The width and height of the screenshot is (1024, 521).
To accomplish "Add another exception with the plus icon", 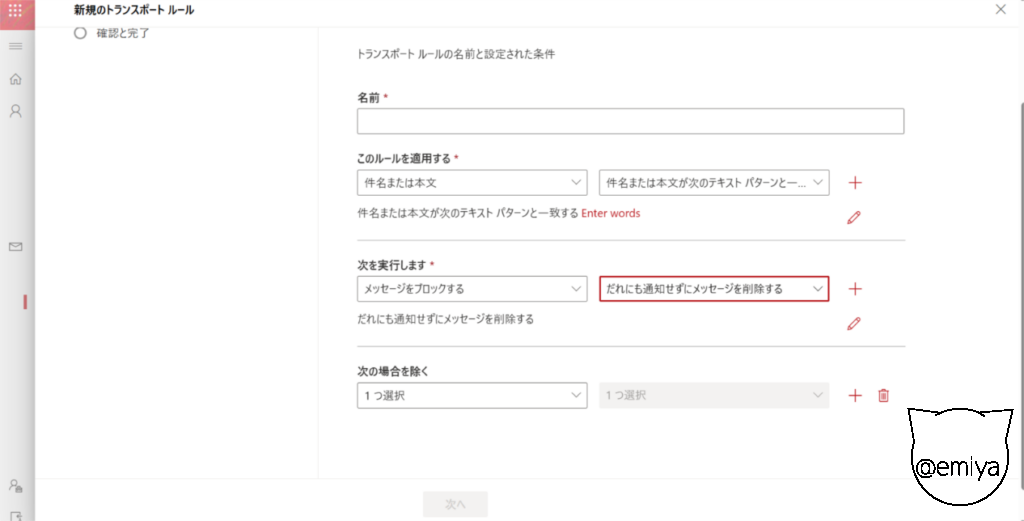I will (x=855, y=396).
